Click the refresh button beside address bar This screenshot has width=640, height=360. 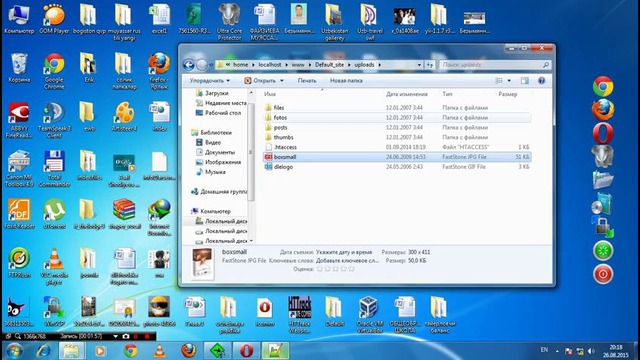coord(429,64)
